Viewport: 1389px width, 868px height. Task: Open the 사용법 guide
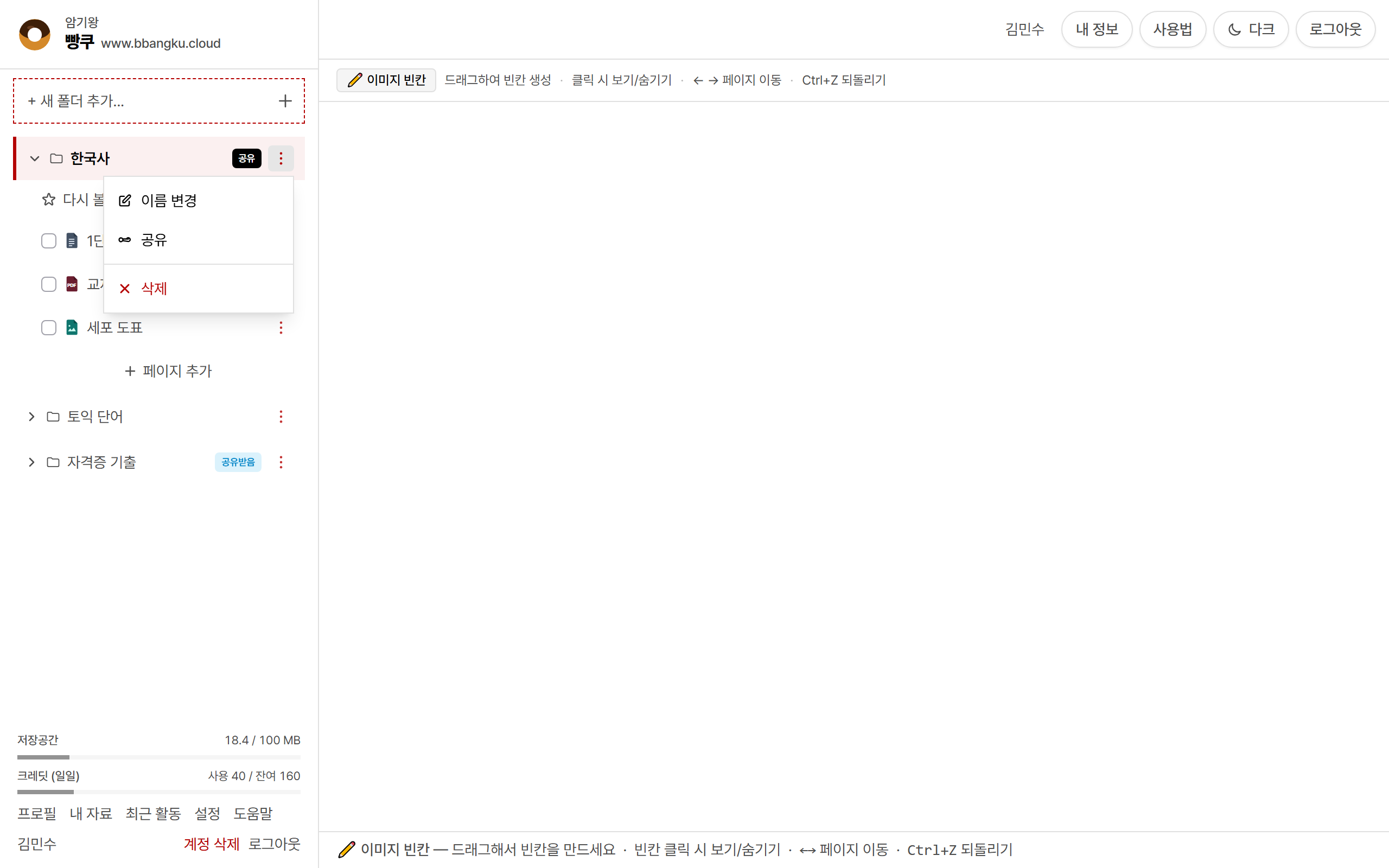(x=1173, y=29)
